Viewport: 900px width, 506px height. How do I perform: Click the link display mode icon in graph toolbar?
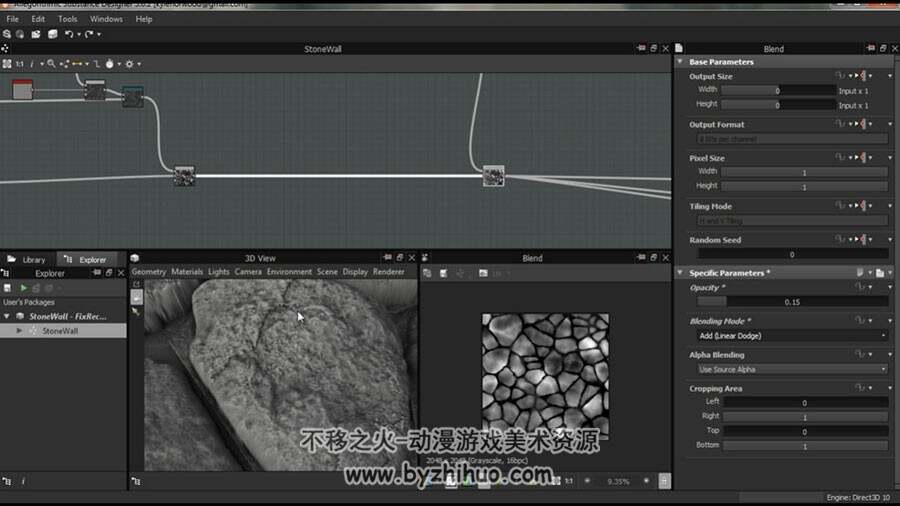77,64
